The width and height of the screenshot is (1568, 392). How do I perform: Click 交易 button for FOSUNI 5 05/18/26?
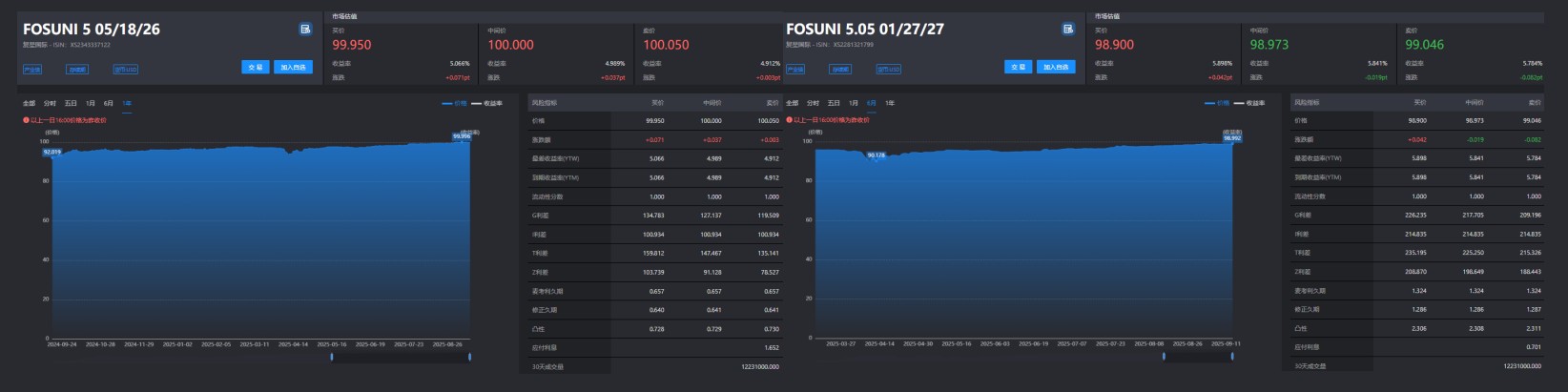[x=256, y=68]
